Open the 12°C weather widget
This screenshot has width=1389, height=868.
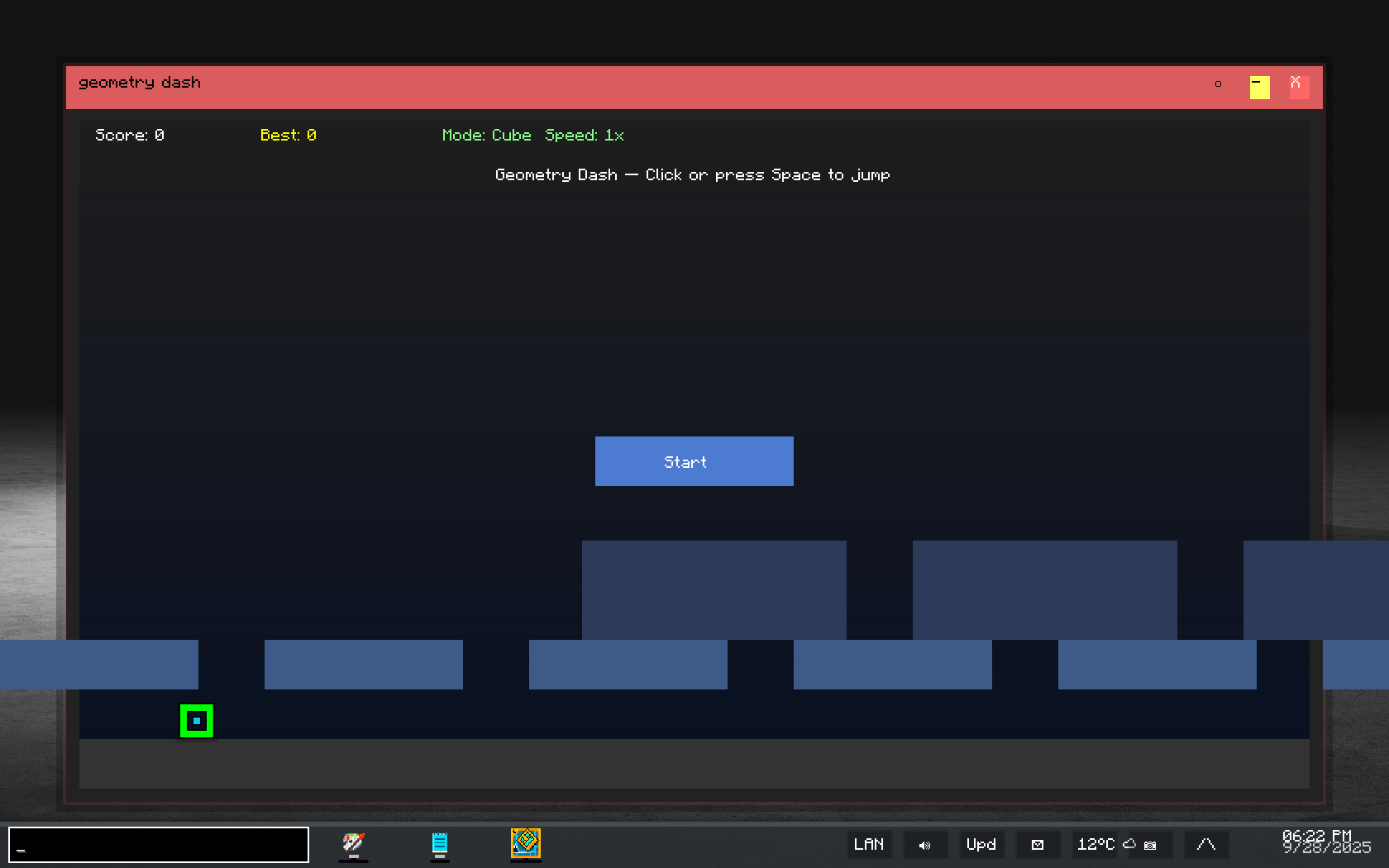[1096, 845]
